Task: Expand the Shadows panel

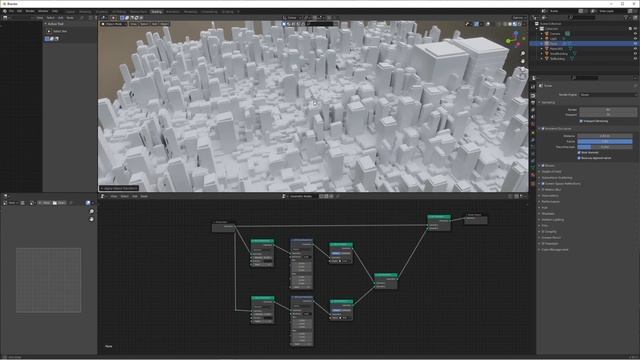Action: [547, 214]
